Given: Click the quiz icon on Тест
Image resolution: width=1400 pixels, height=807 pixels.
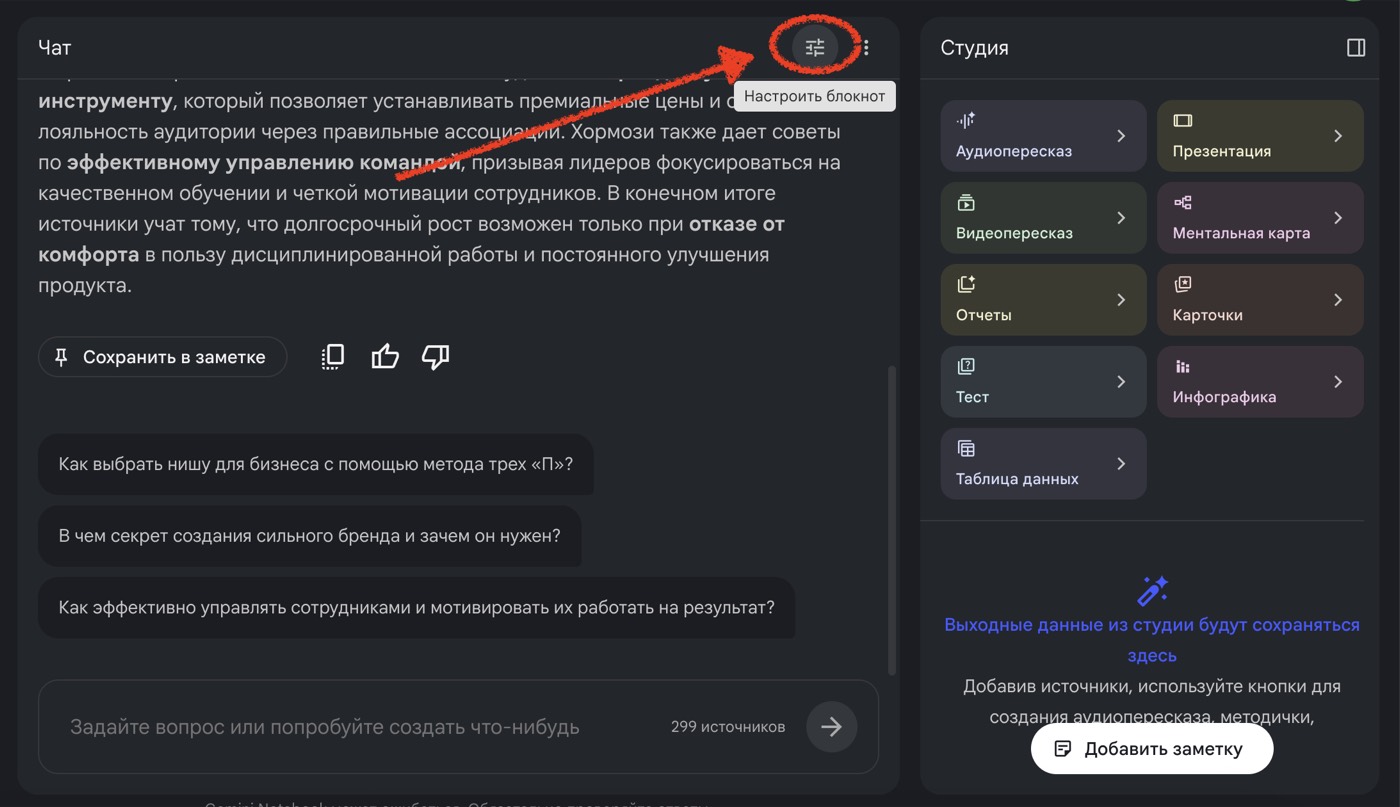Looking at the screenshot, I should point(966,367).
